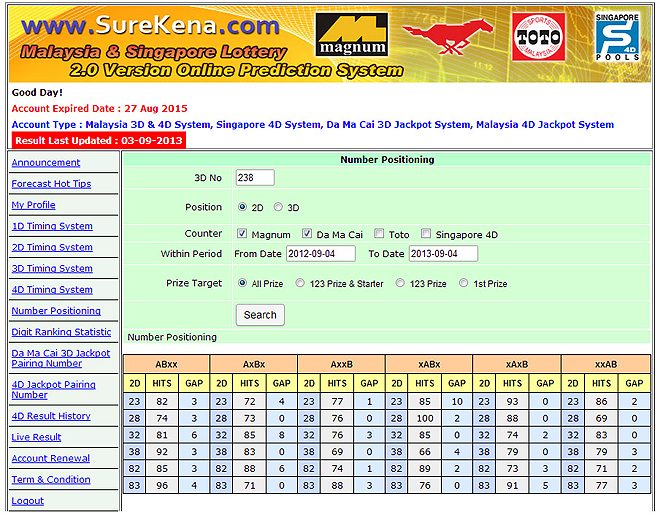660x523 pixels.
Task: Click the Logout link
Action: [x=28, y=501]
